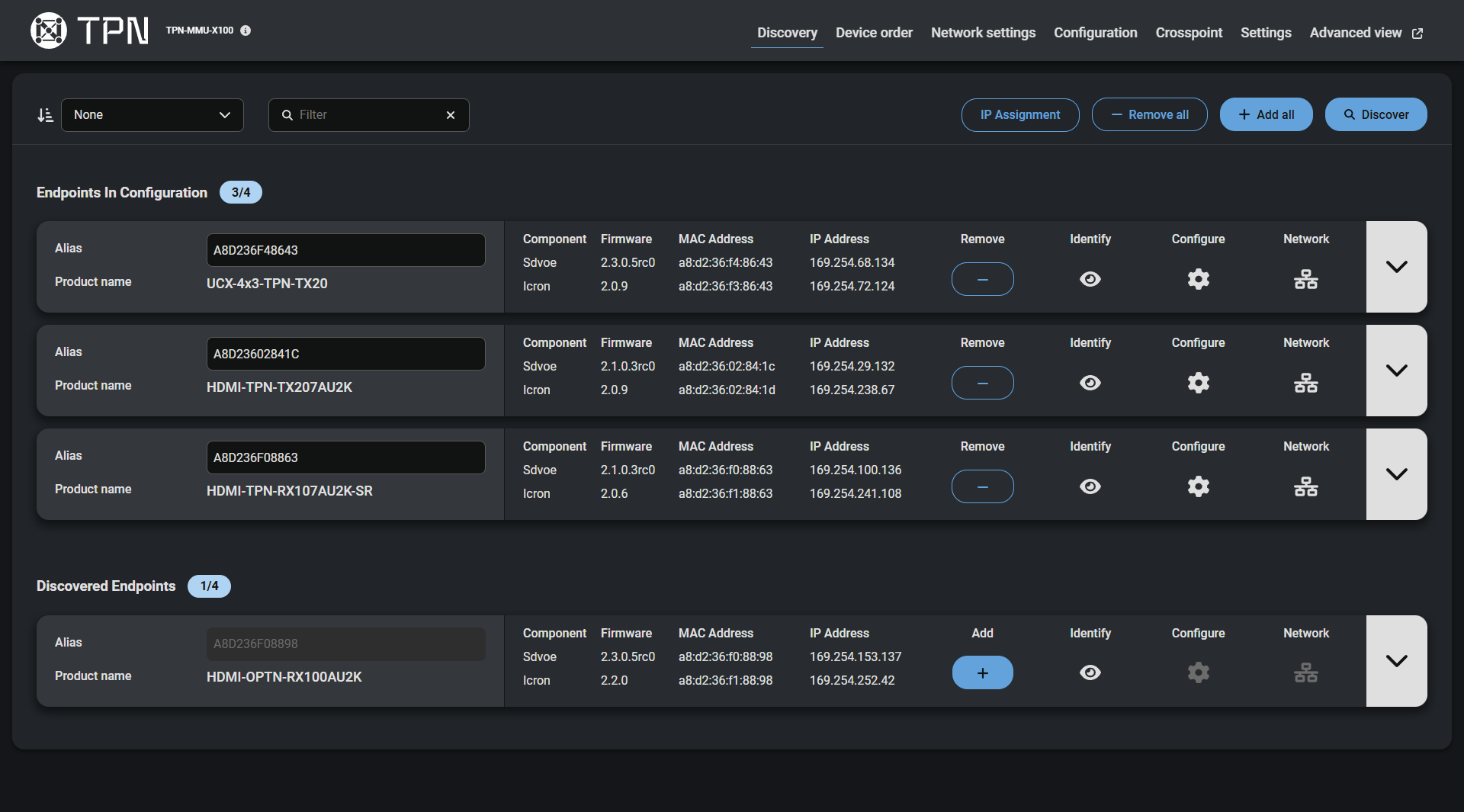The height and width of the screenshot is (812, 1464).
Task: Toggle Identify eye for HDMI-TPN-TX207AU2K
Action: click(x=1090, y=383)
